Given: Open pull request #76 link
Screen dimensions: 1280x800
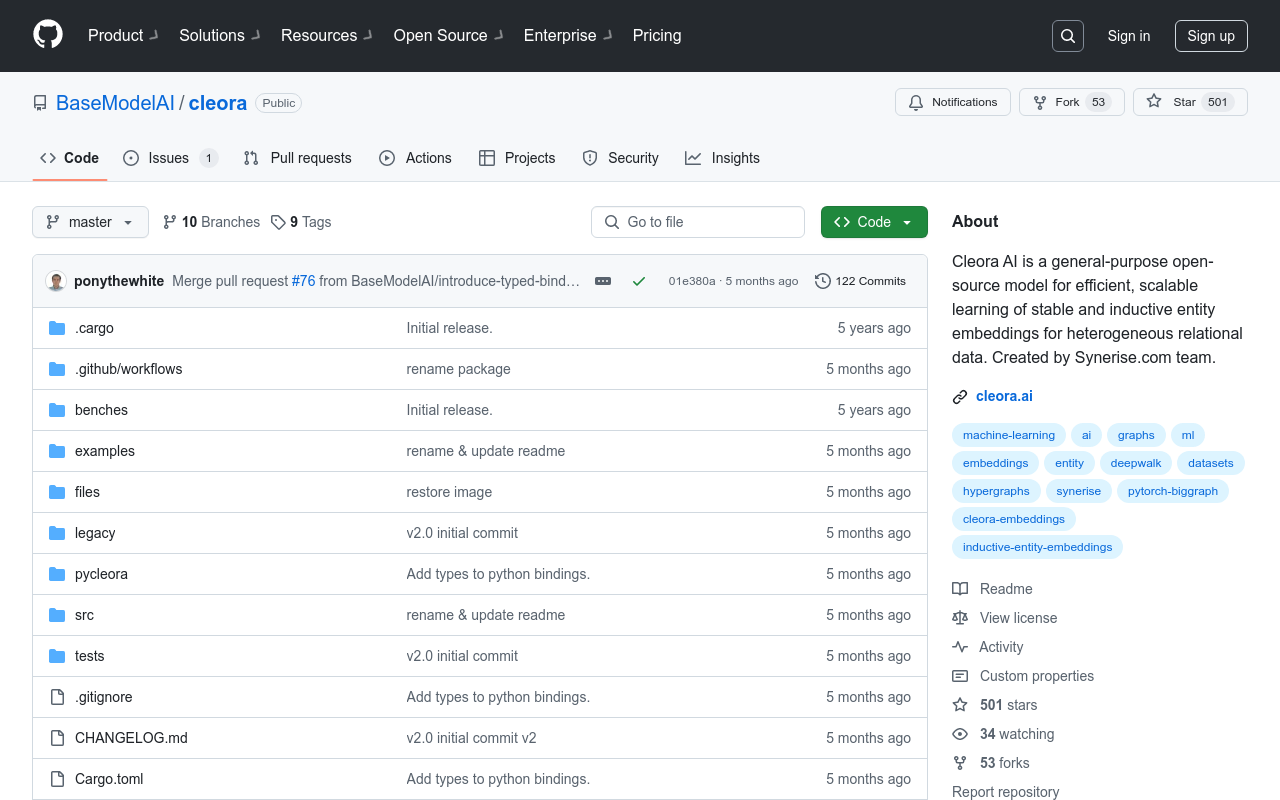Looking at the screenshot, I should tap(303, 281).
